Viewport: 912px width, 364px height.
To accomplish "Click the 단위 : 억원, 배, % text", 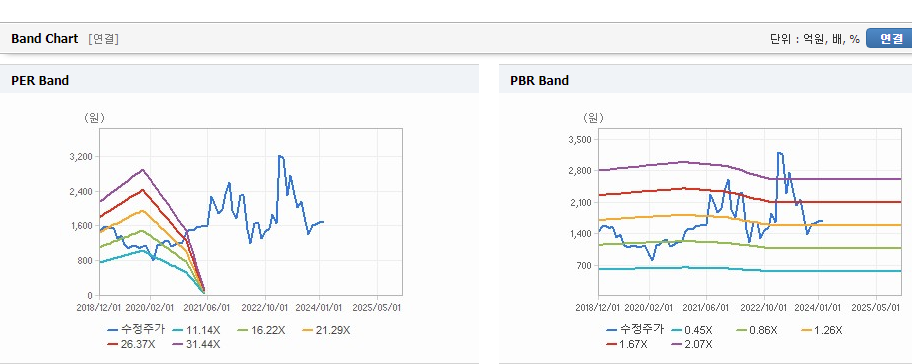I will coord(814,39).
